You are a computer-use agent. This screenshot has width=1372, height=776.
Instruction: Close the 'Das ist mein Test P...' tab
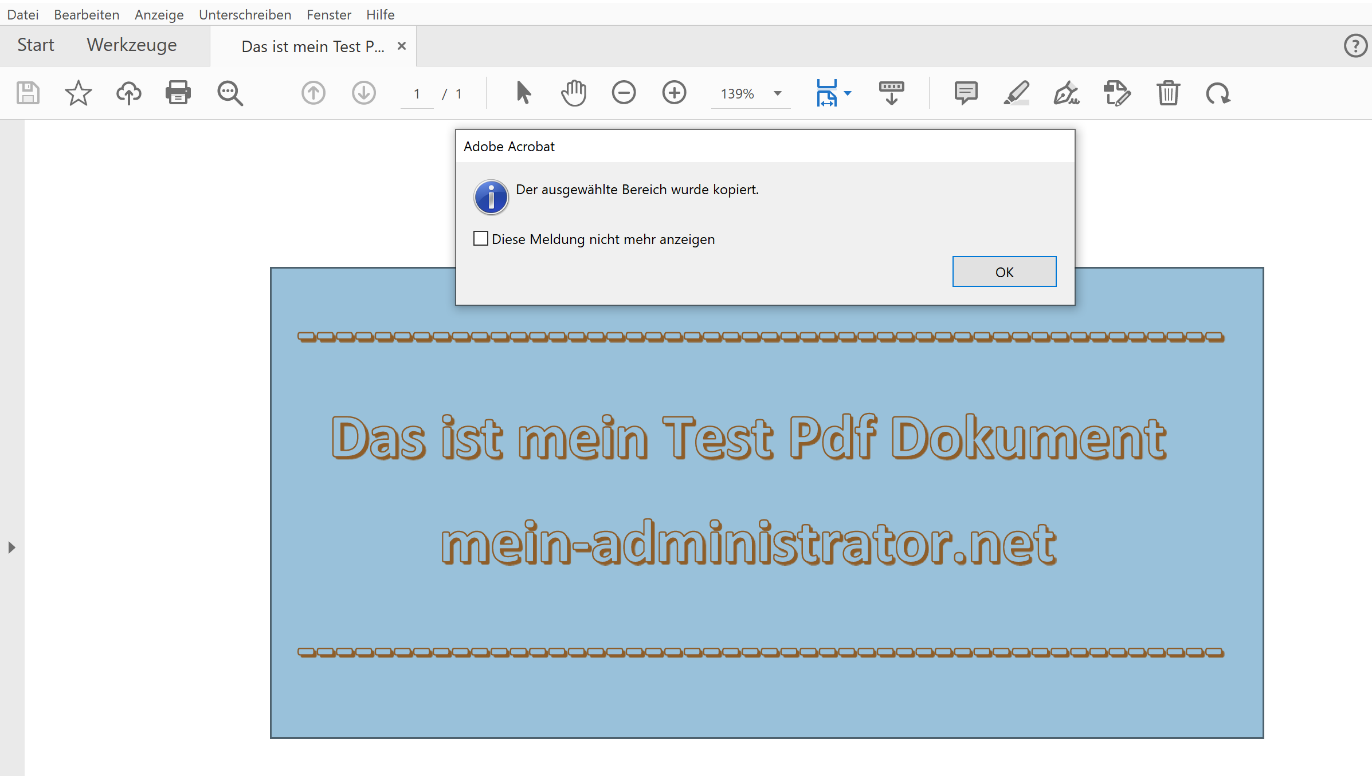[402, 46]
